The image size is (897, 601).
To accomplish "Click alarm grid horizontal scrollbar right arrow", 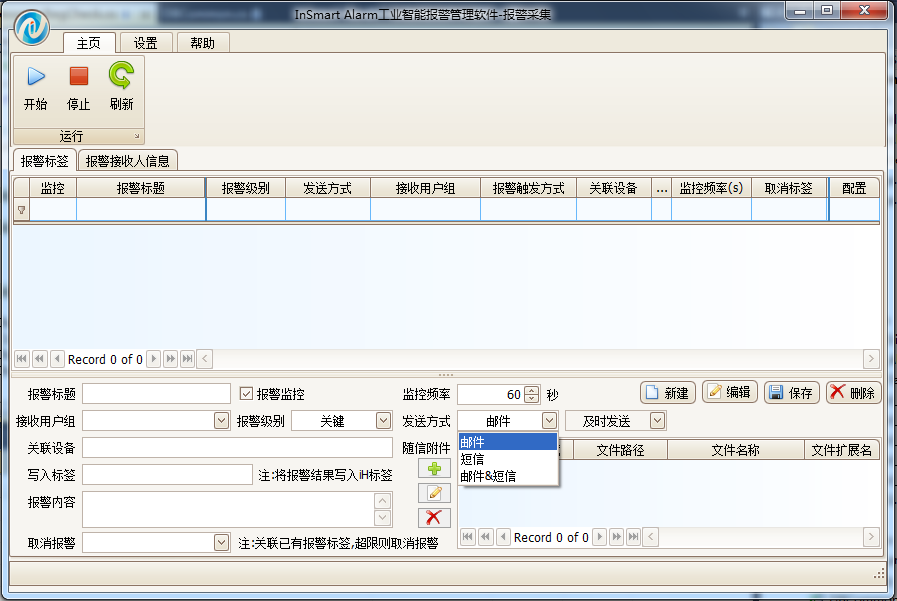I will coord(871,359).
